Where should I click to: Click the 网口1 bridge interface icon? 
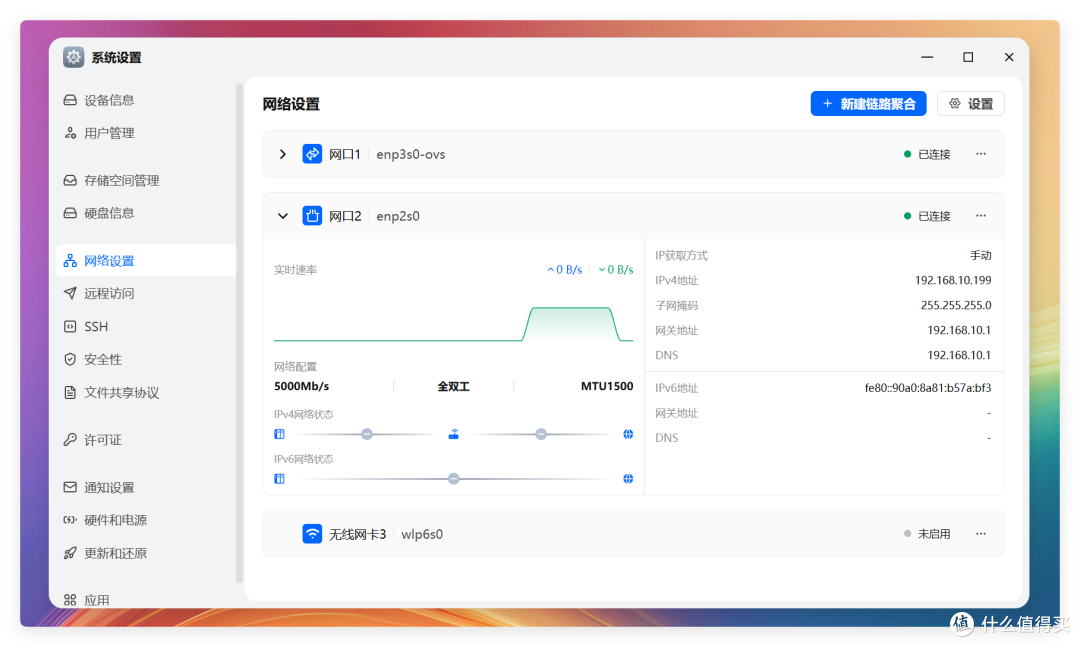click(312, 154)
